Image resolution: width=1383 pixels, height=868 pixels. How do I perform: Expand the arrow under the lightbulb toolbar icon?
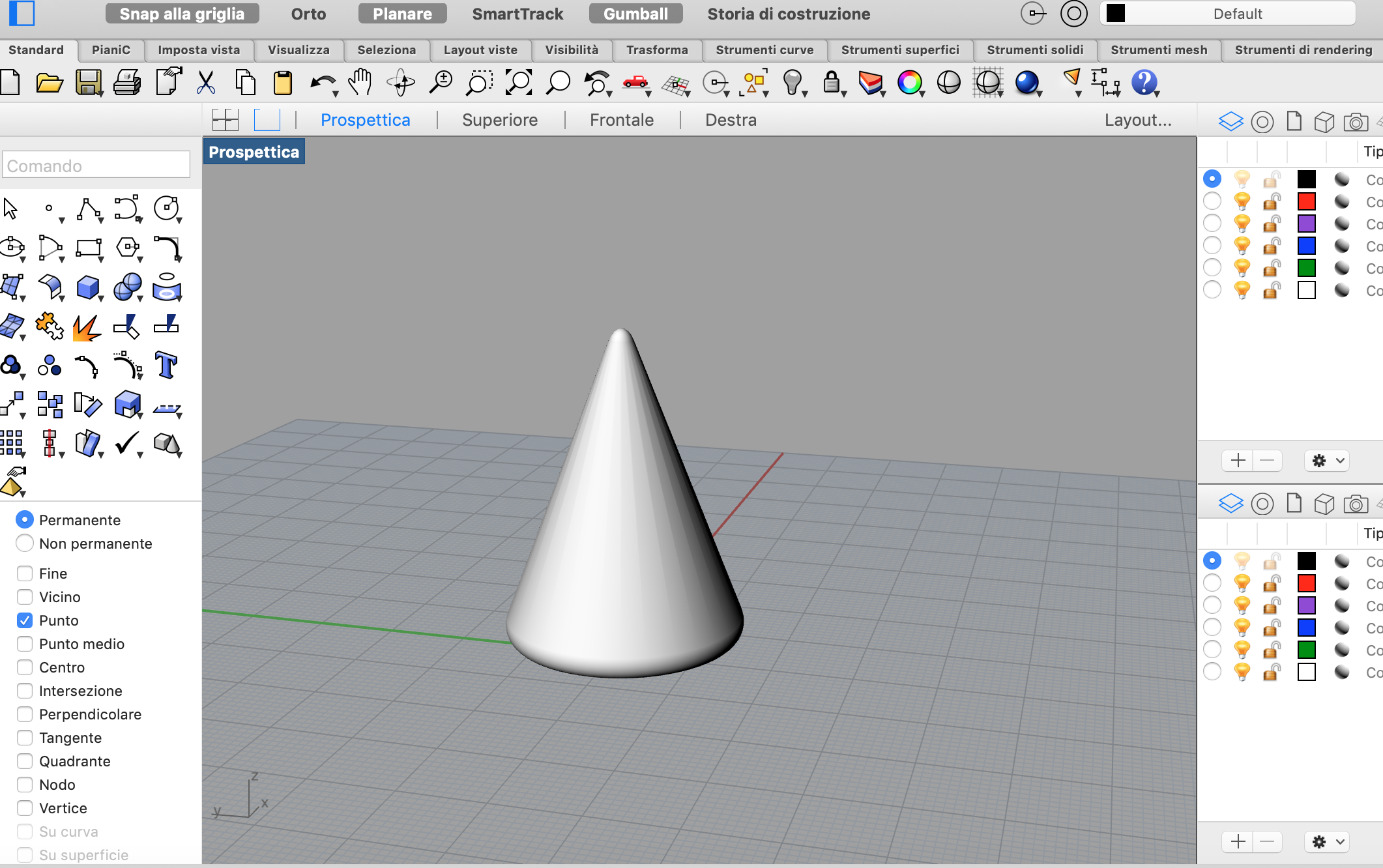point(805,94)
